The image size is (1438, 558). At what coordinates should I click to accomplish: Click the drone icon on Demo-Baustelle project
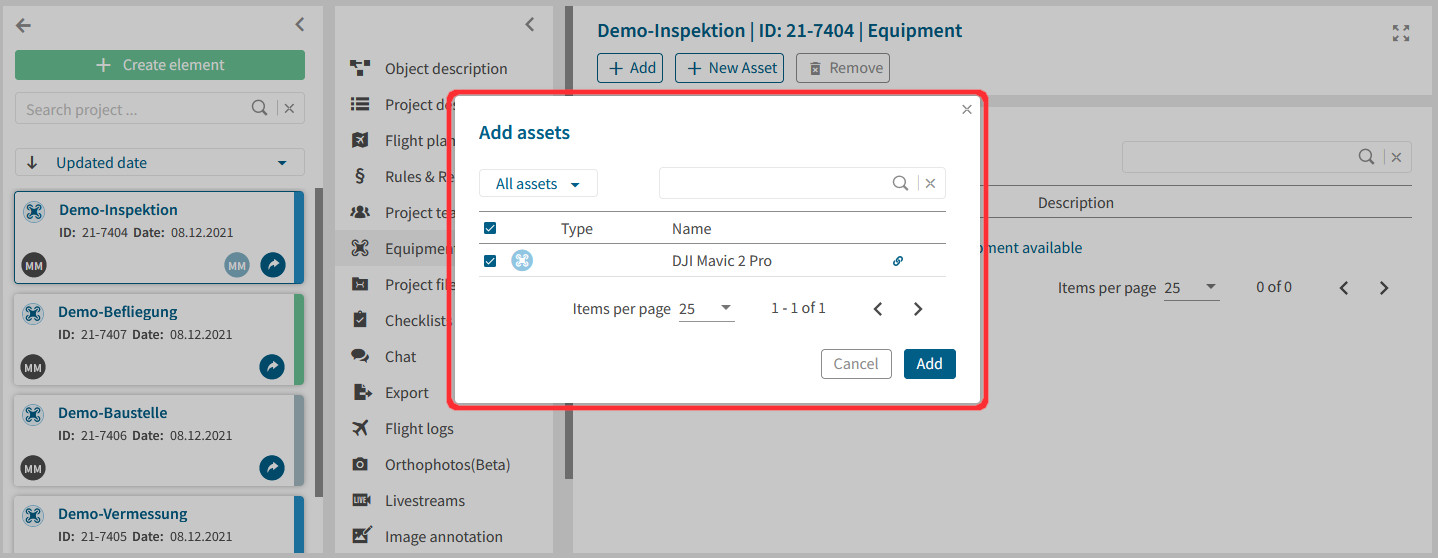pos(33,414)
